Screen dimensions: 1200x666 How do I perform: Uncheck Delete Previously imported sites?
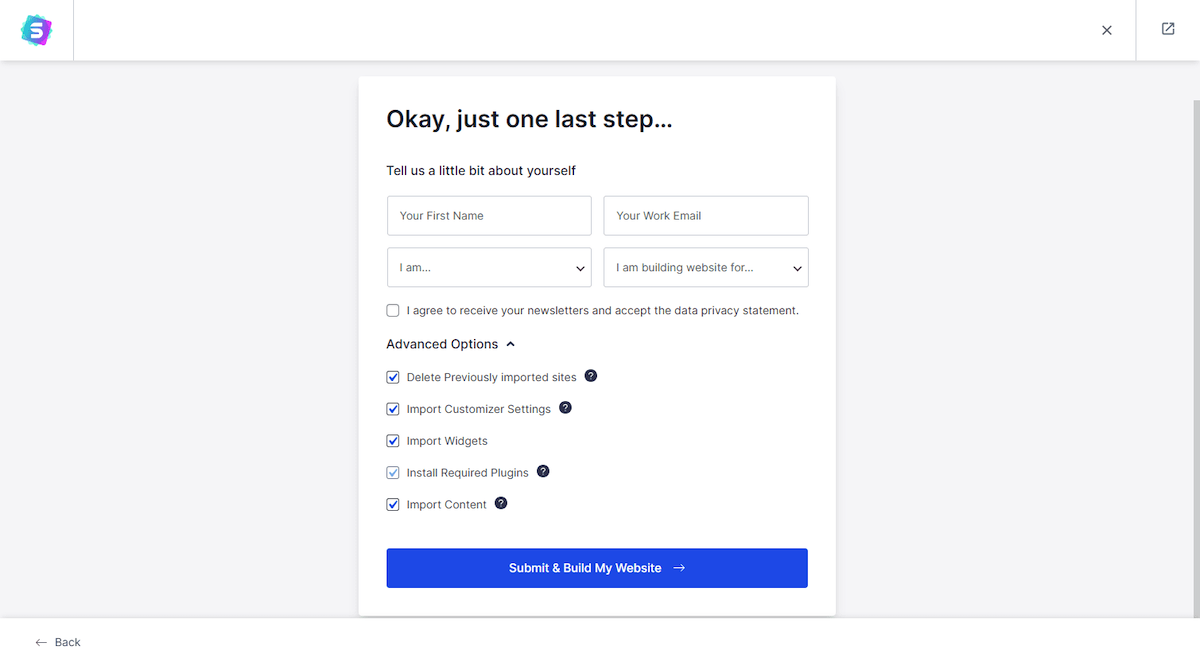click(393, 378)
